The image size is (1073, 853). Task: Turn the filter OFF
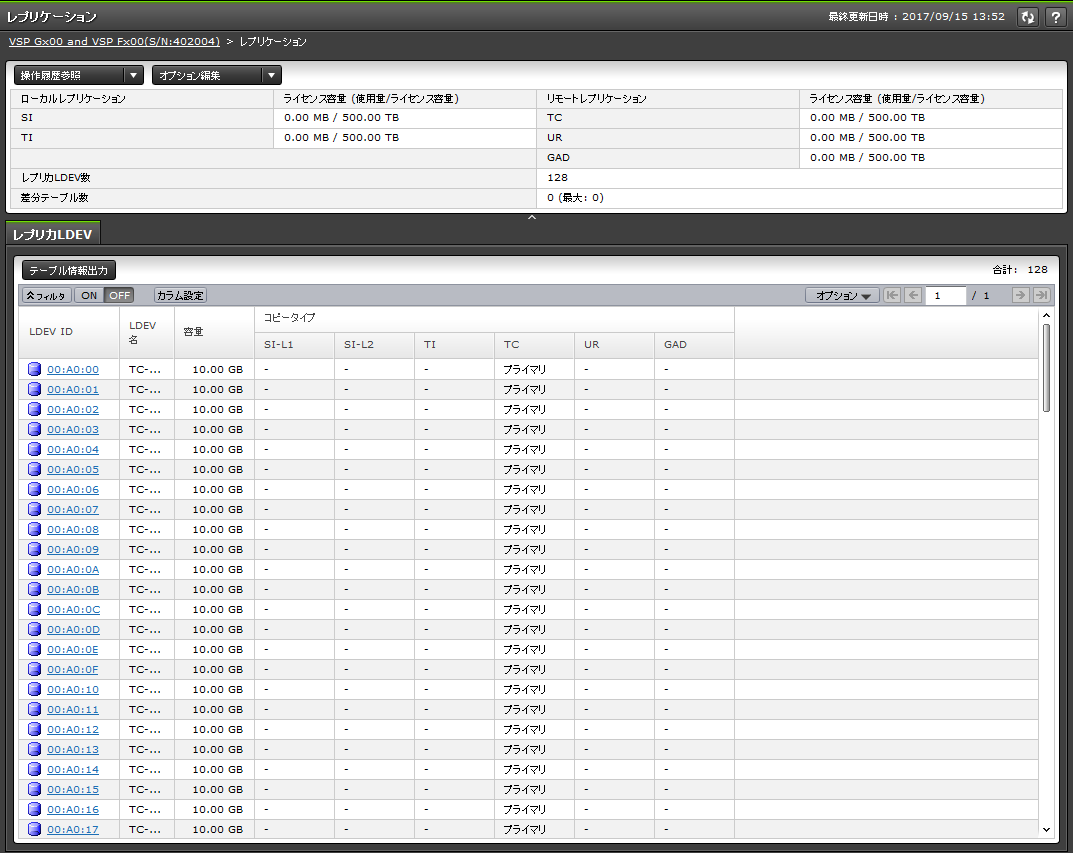point(120,295)
